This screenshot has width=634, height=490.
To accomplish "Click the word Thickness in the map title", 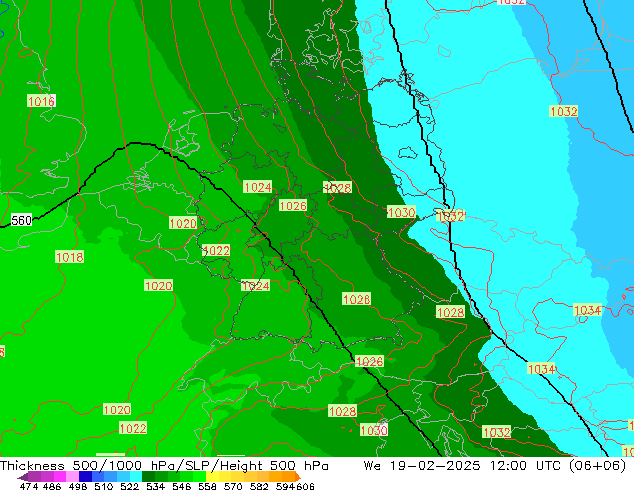I will [x=32, y=466].
